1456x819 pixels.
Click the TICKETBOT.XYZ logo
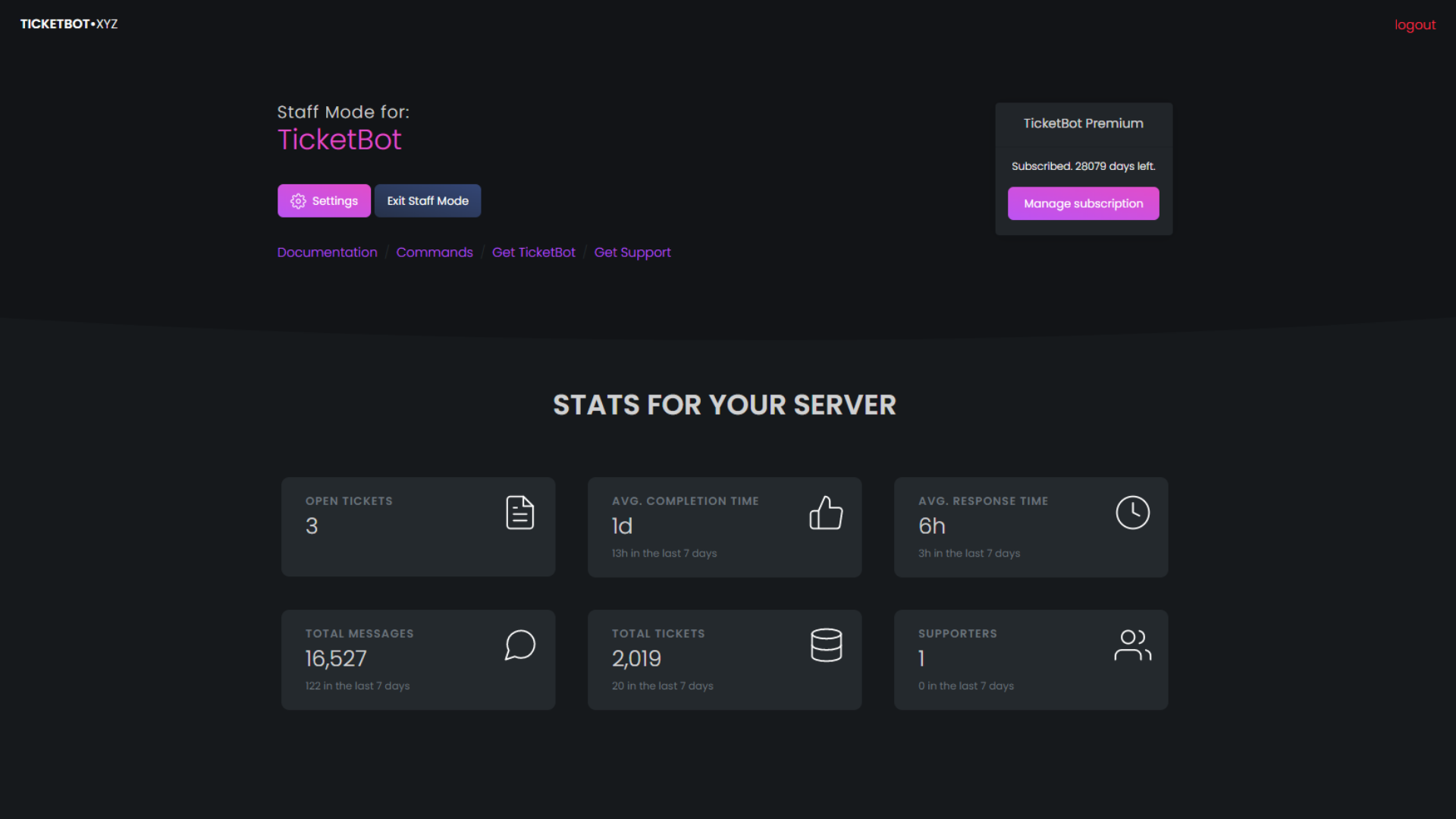[x=69, y=24]
